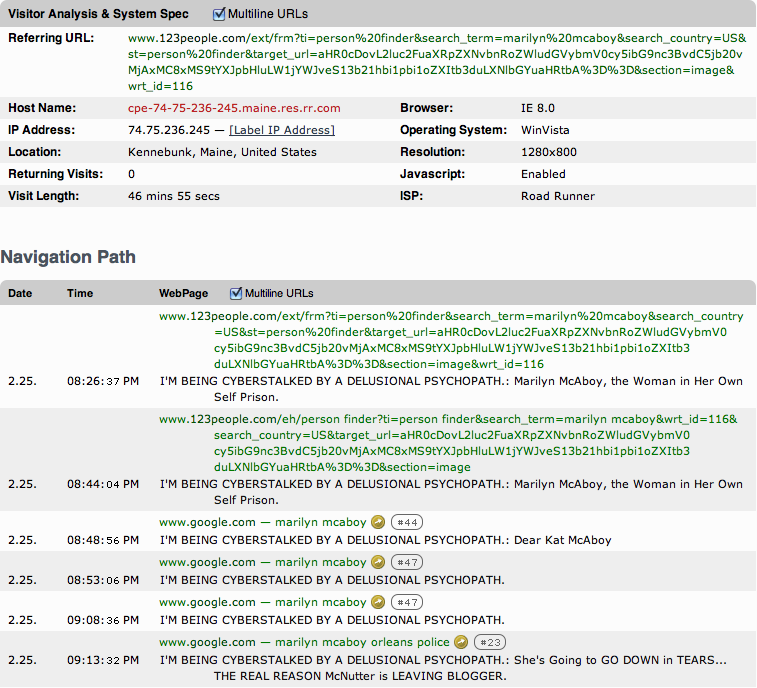Open google.com marilyn mcaboy orleans police link
The width and height of the screenshot is (757, 688).
point(304,642)
